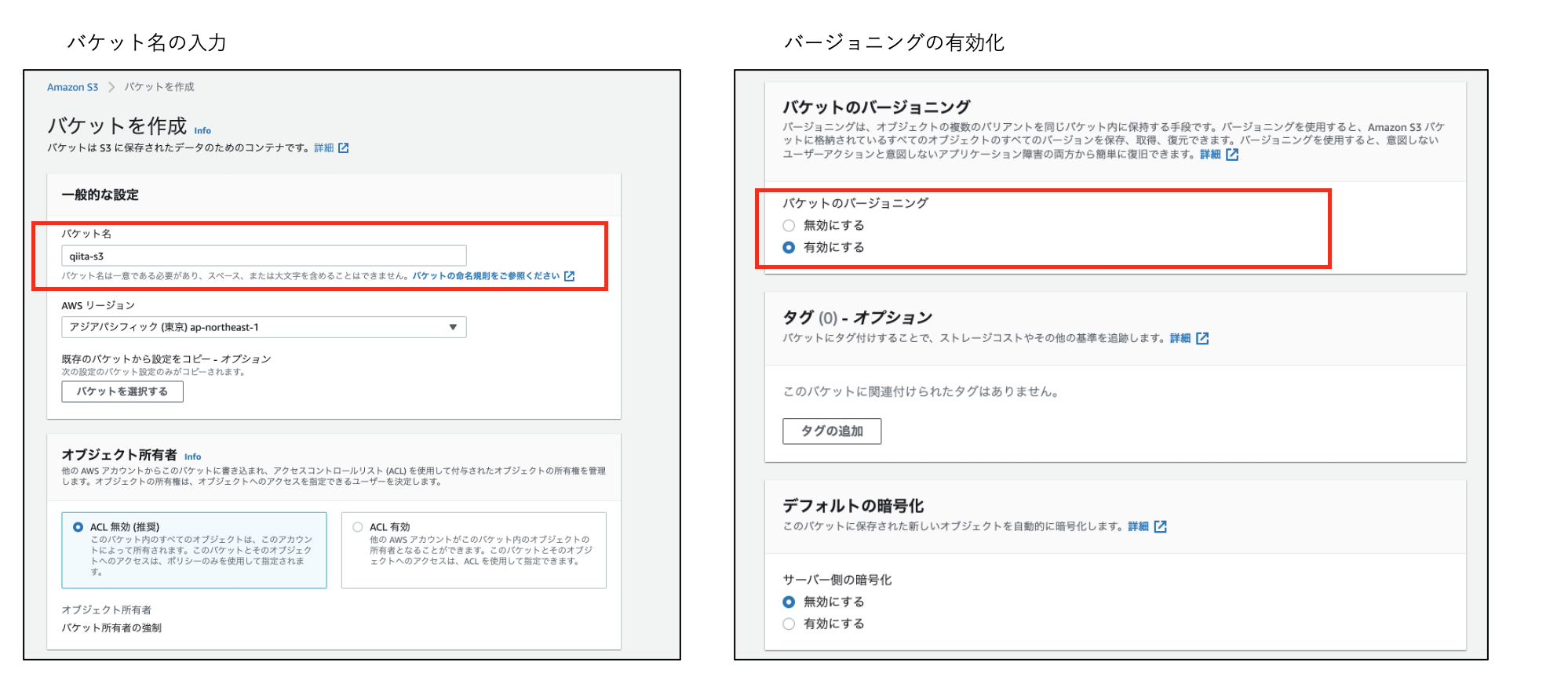
Task: Click the バケットを作成 breadcrumb text
Action: [x=159, y=87]
